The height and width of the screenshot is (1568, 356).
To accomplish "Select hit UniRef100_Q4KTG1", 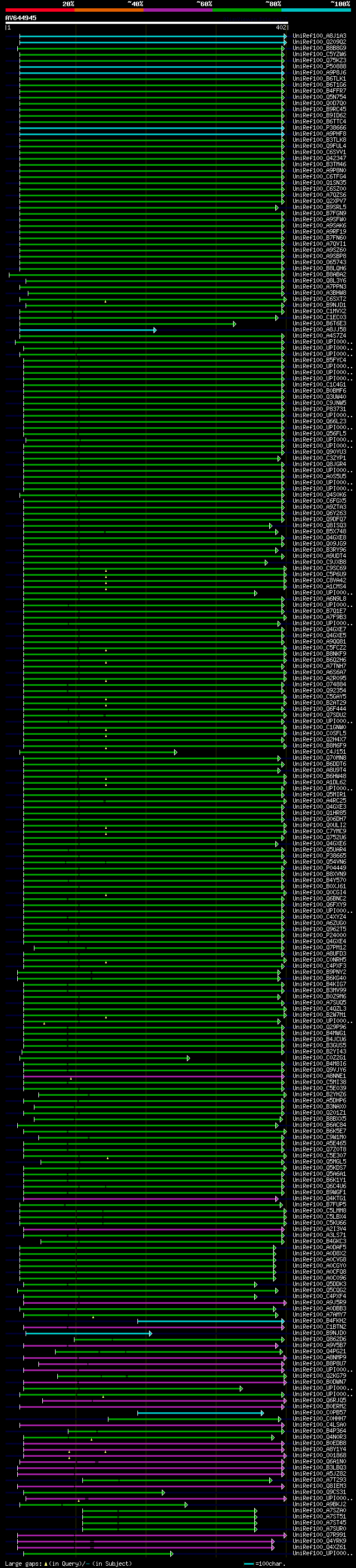I will coord(319,1199).
